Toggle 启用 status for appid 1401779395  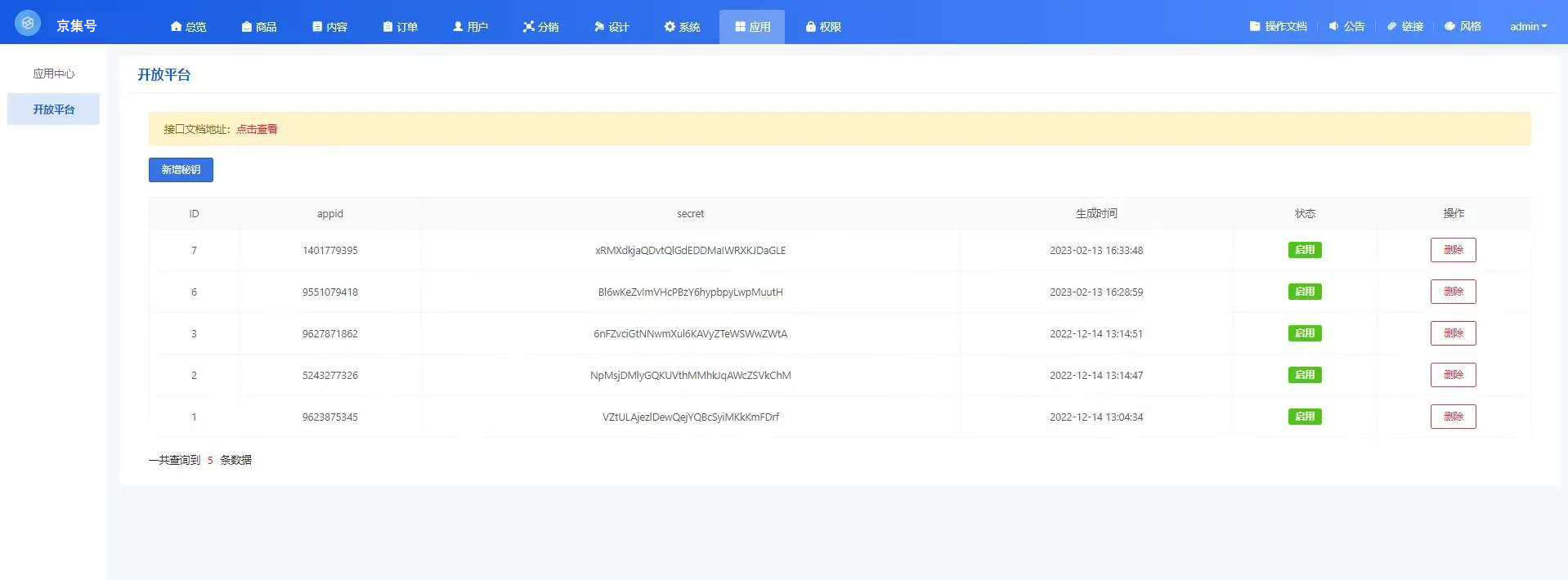1304,250
